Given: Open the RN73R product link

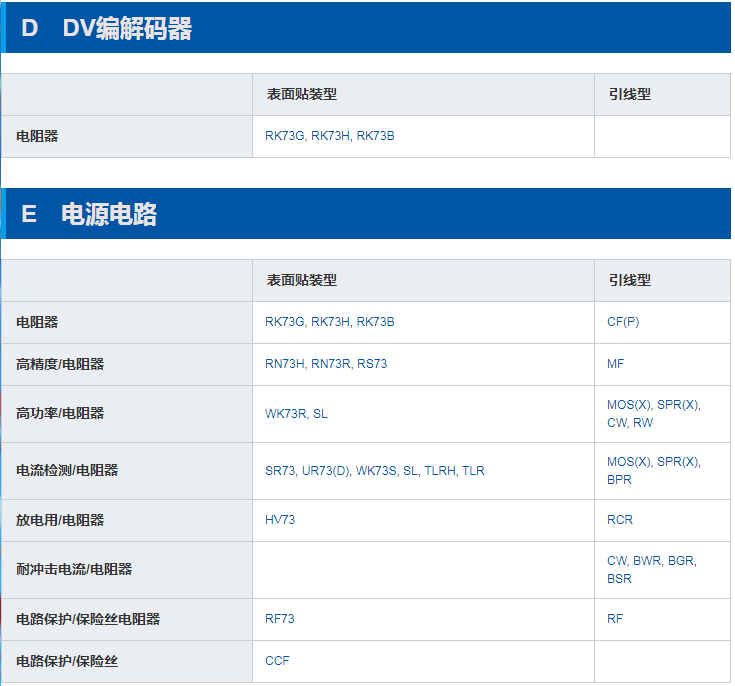Looking at the screenshot, I should coord(330,364).
